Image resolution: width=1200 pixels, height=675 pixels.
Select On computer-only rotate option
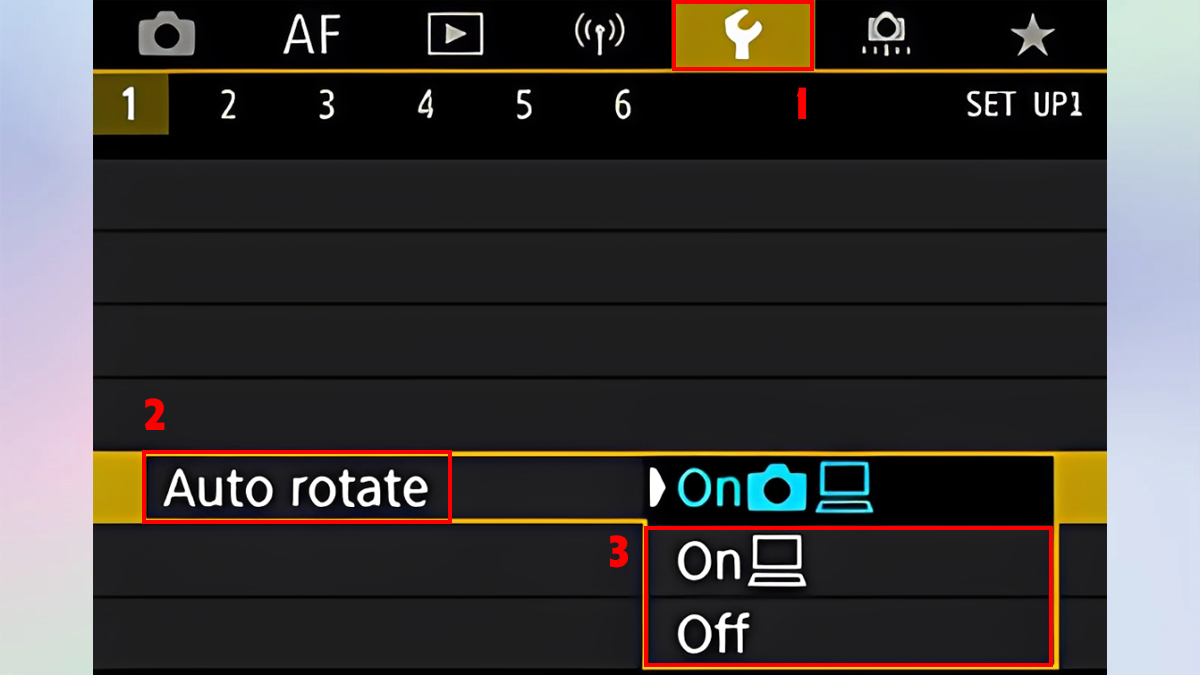tap(741, 563)
